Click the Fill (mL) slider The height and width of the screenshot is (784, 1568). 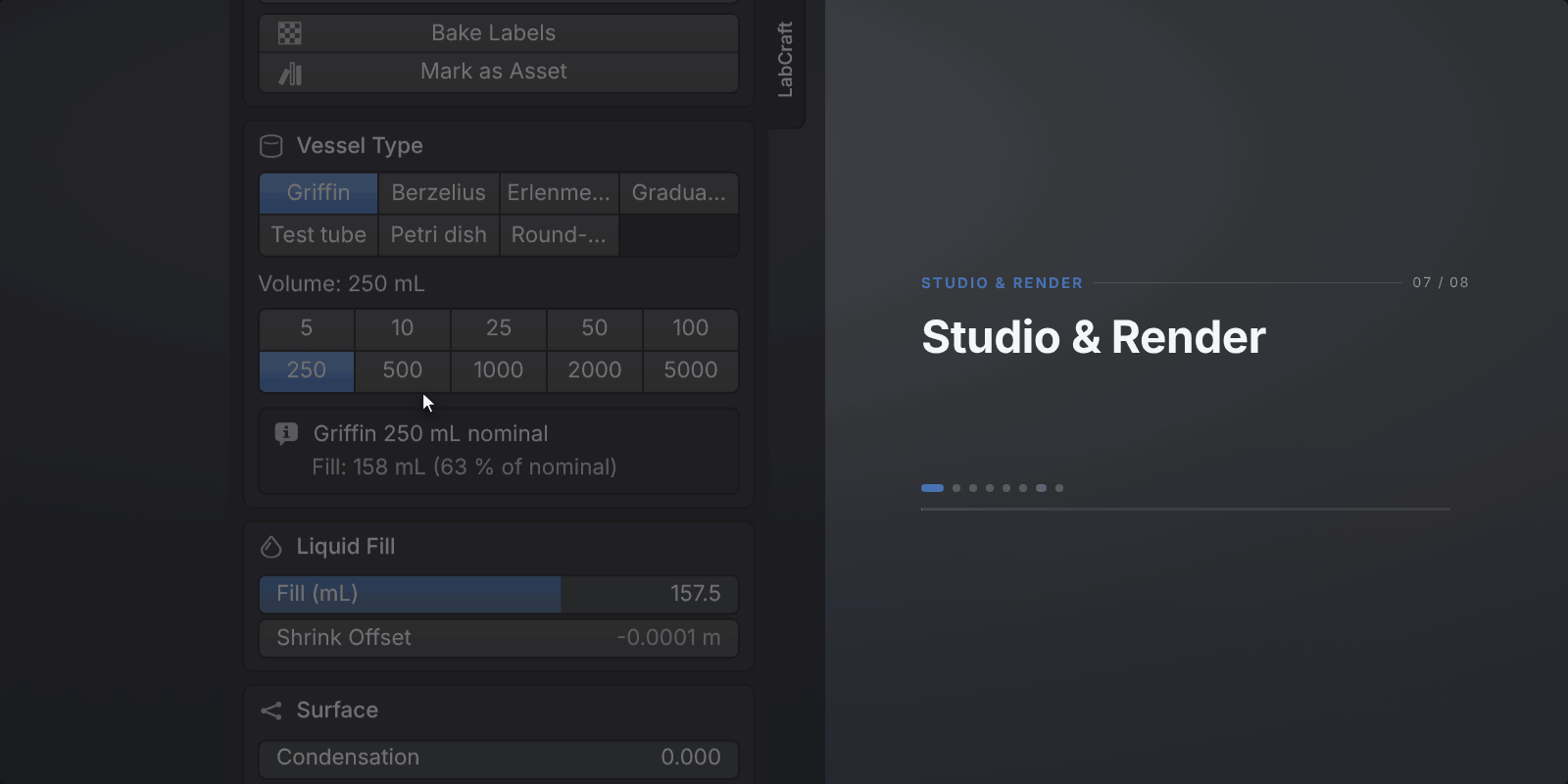tap(499, 594)
